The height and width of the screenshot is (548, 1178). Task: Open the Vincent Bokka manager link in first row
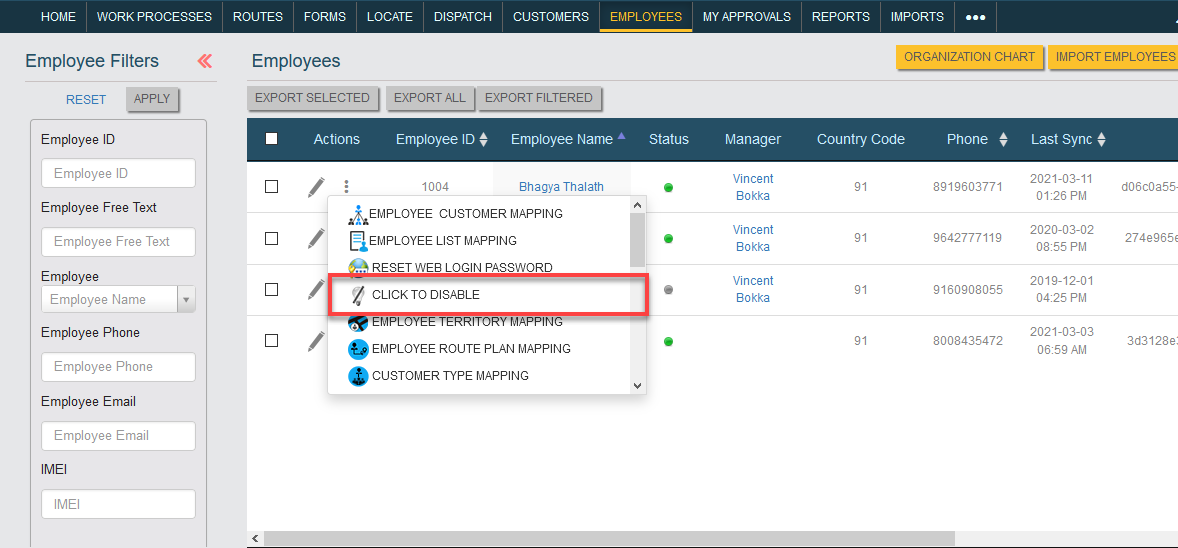pyautogui.click(x=753, y=187)
